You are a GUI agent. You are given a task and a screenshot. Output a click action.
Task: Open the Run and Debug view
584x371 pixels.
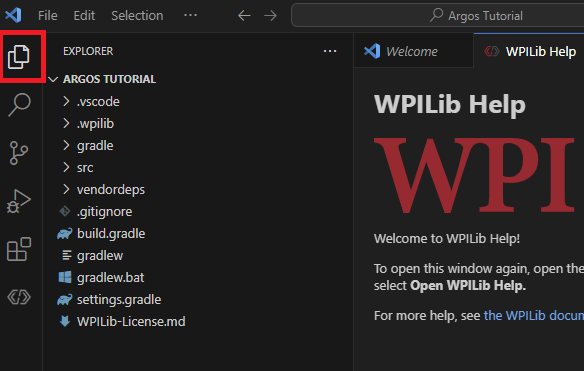click(x=19, y=201)
